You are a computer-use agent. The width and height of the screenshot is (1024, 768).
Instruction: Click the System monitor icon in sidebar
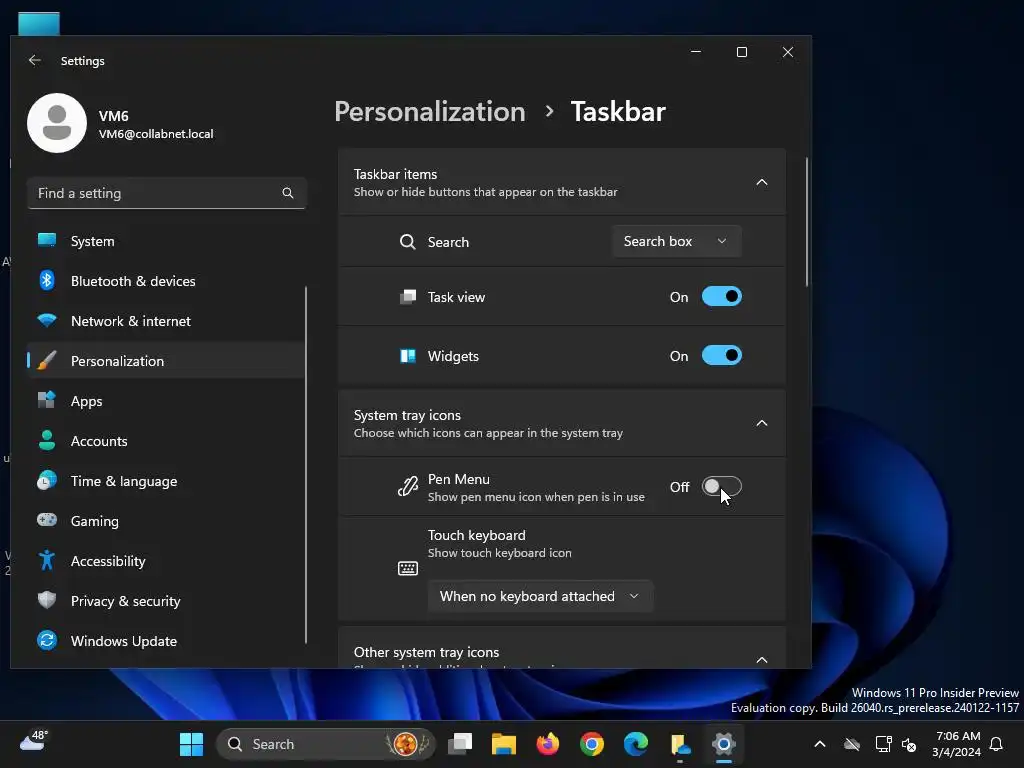coord(46,240)
